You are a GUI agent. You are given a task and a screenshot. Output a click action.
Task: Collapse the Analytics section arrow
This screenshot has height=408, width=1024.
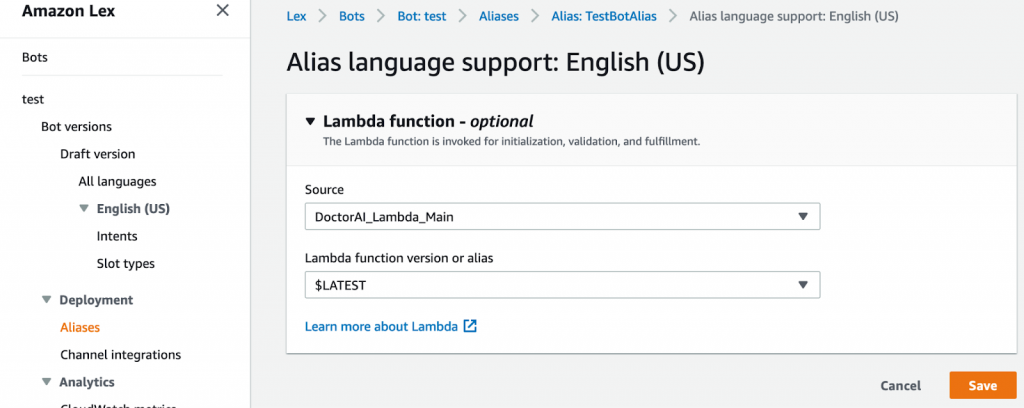(46, 382)
